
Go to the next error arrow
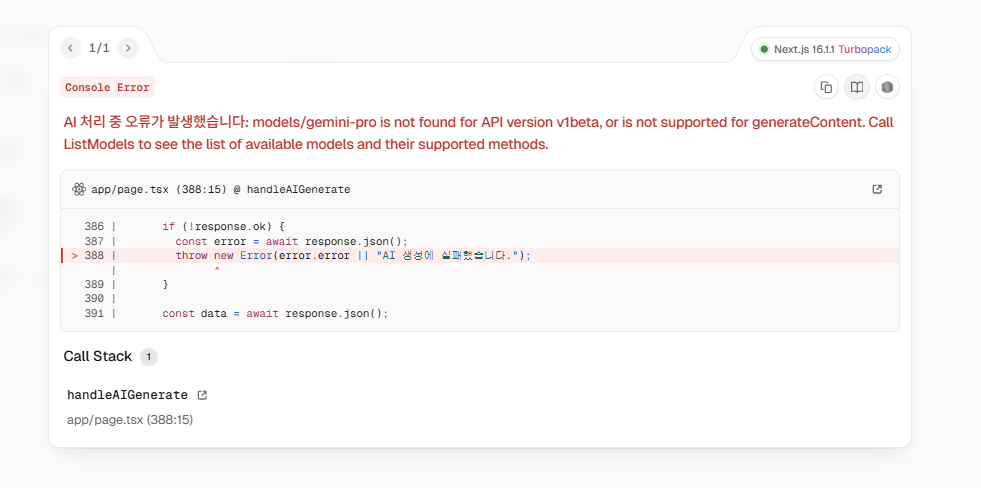tap(128, 48)
